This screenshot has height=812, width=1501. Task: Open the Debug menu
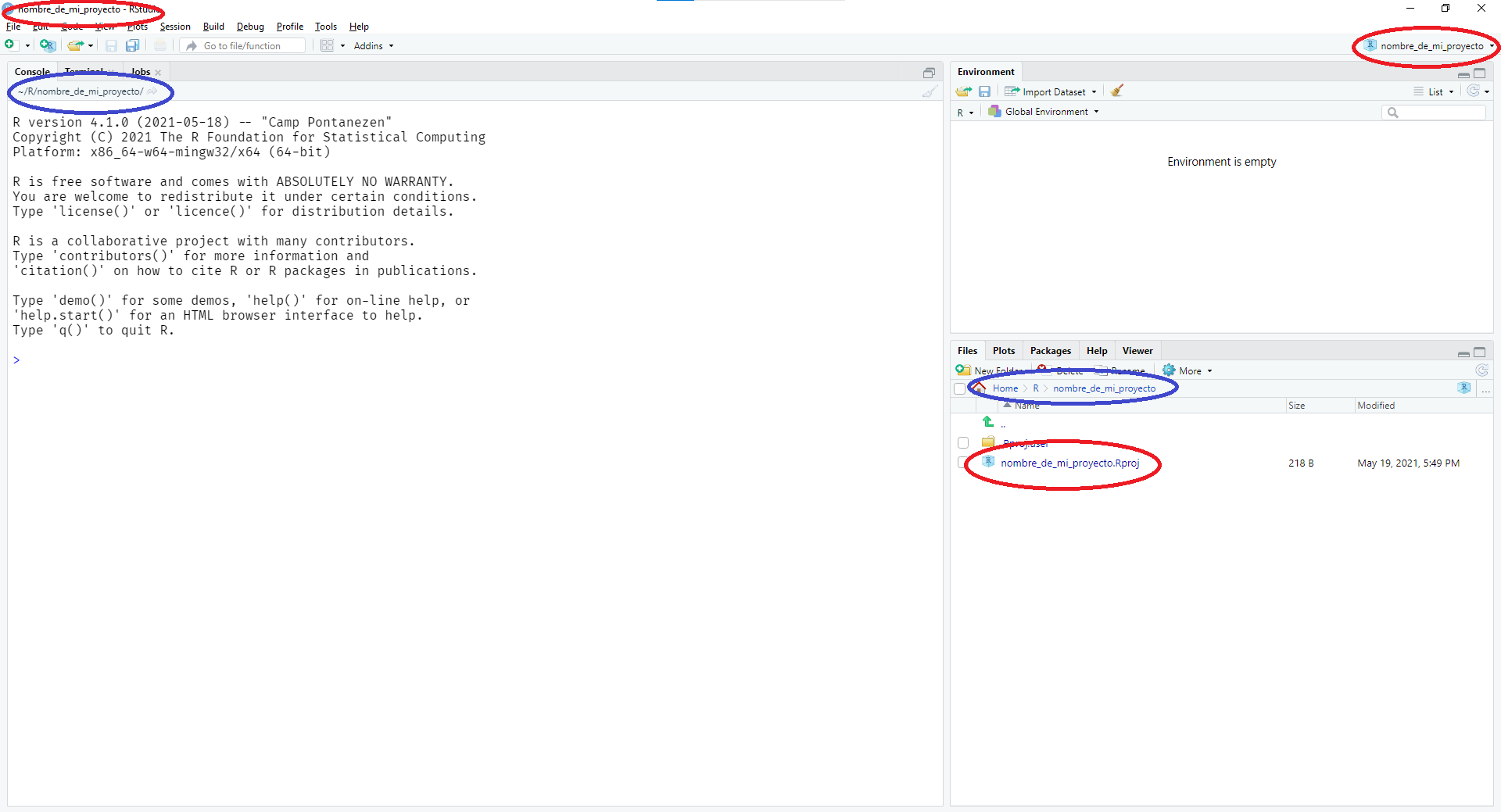(x=250, y=27)
